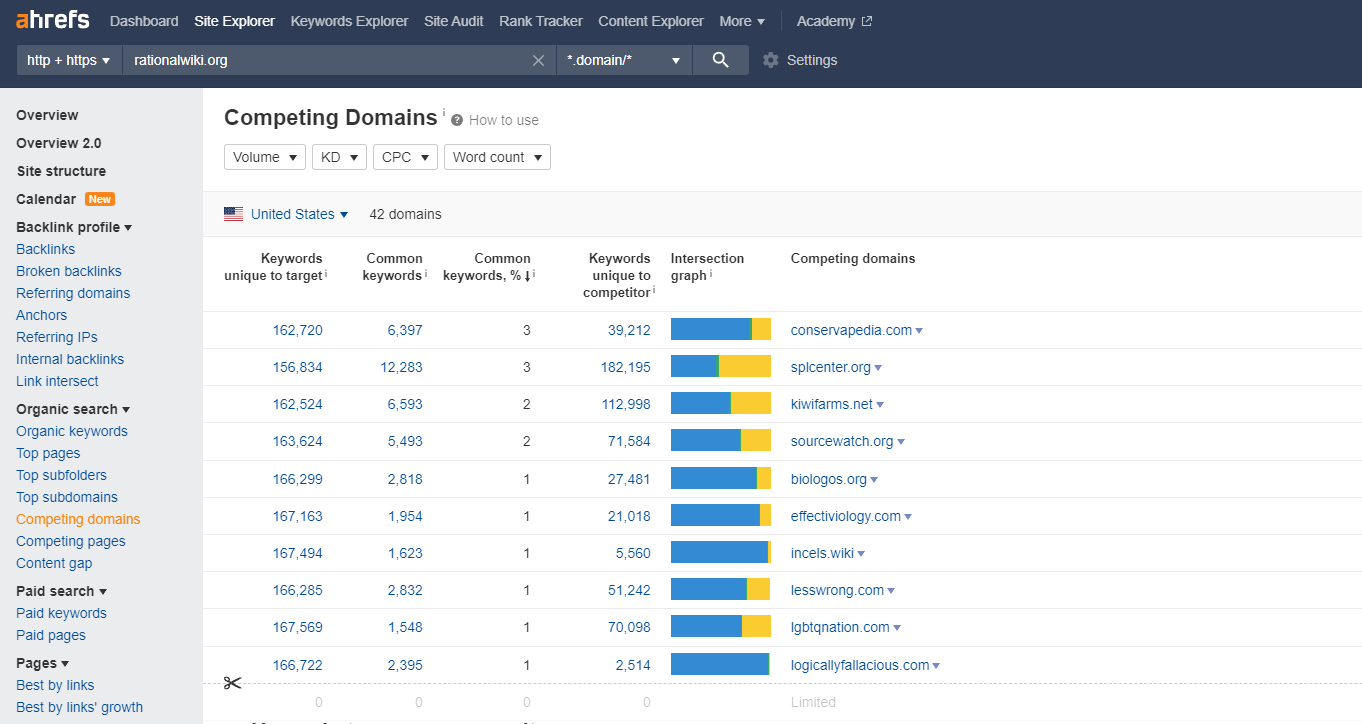Click the How to use link
Image resolution: width=1362 pixels, height=724 pixels.
coord(504,120)
